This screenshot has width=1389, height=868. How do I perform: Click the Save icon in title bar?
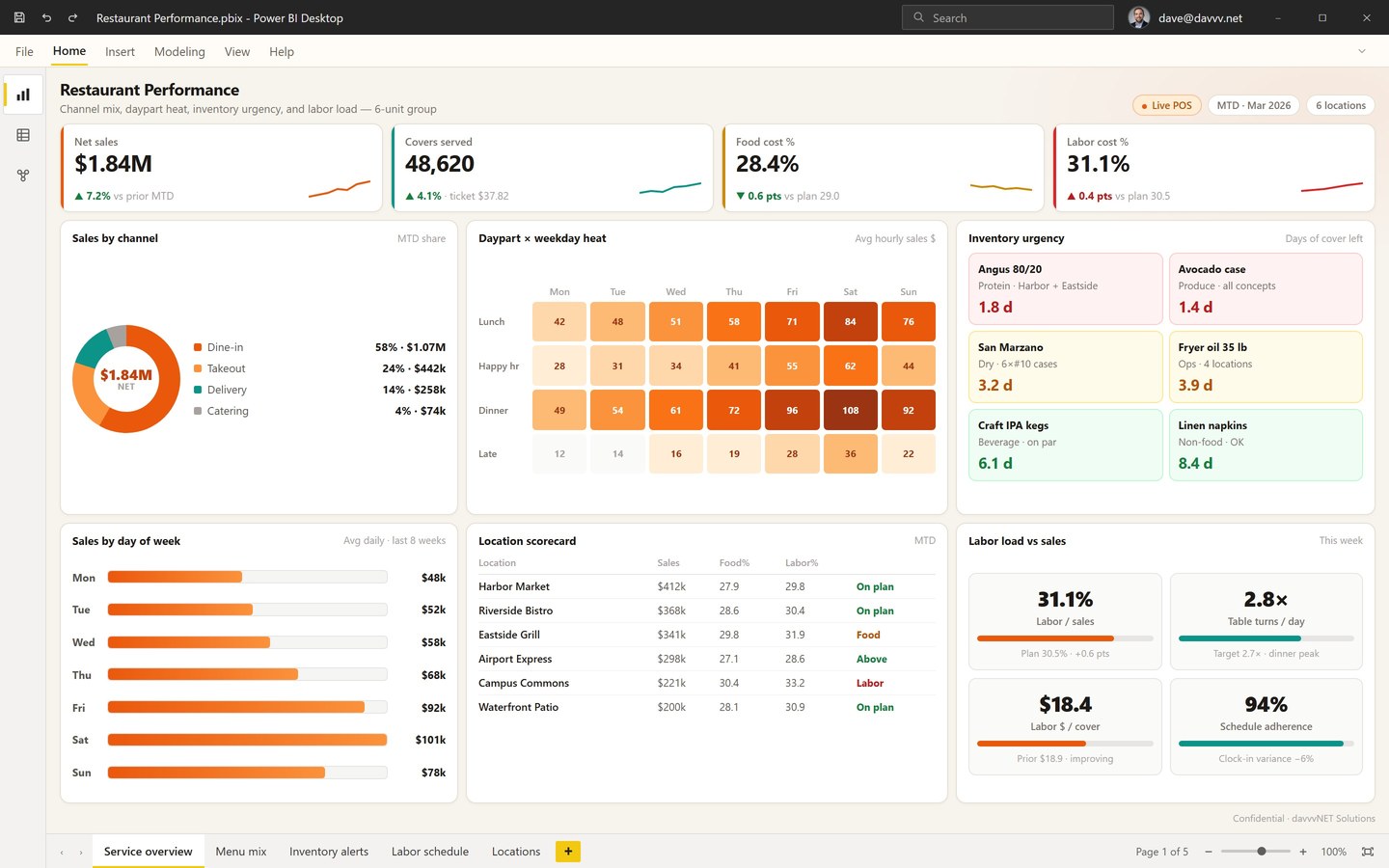point(19,17)
